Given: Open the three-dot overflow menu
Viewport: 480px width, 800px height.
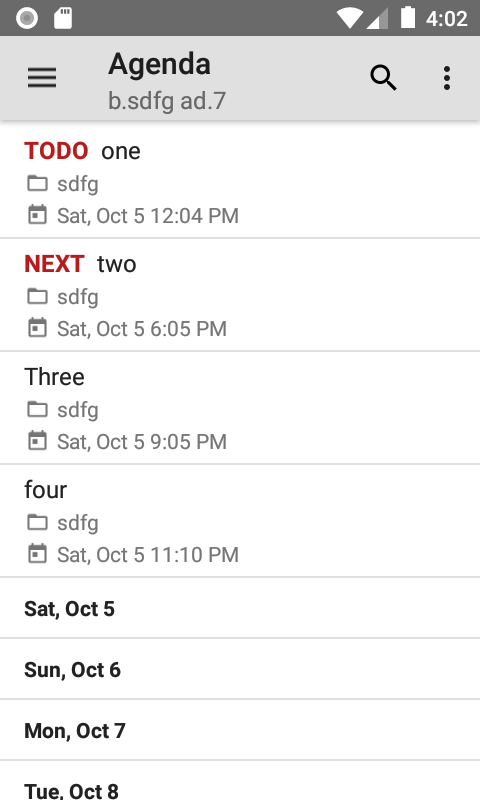Looking at the screenshot, I should click(447, 78).
